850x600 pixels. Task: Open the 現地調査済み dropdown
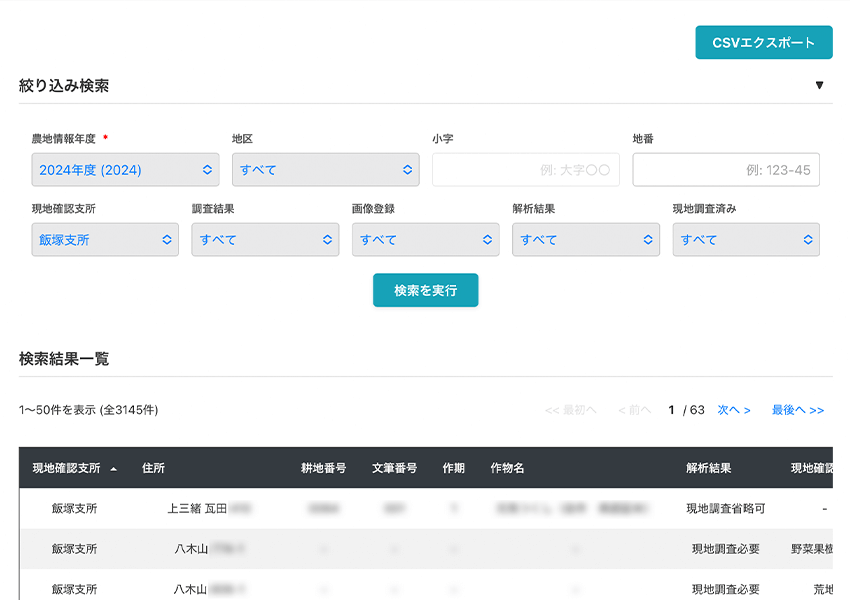tap(746, 240)
